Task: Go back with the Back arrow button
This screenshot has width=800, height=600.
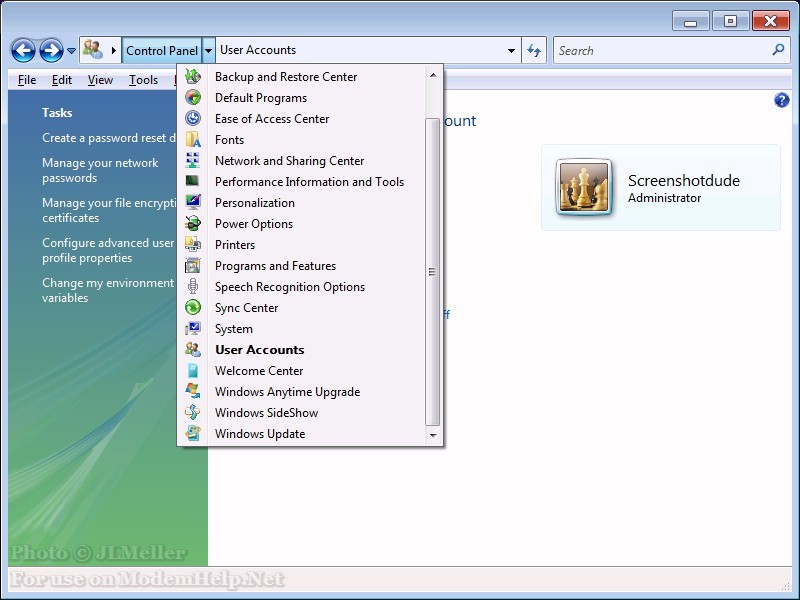Action: pyautogui.click(x=23, y=51)
